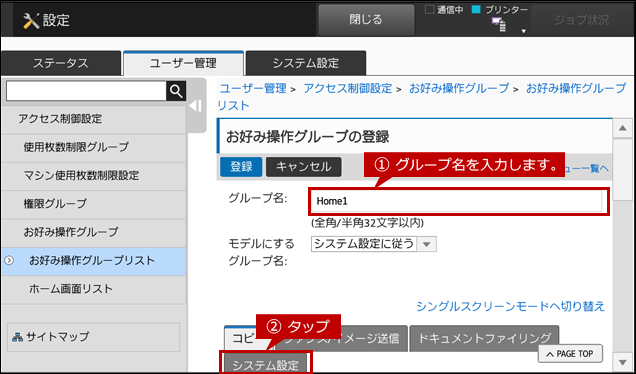Switch to the ステータス tab
This screenshot has height=374, width=636.
point(61,63)
